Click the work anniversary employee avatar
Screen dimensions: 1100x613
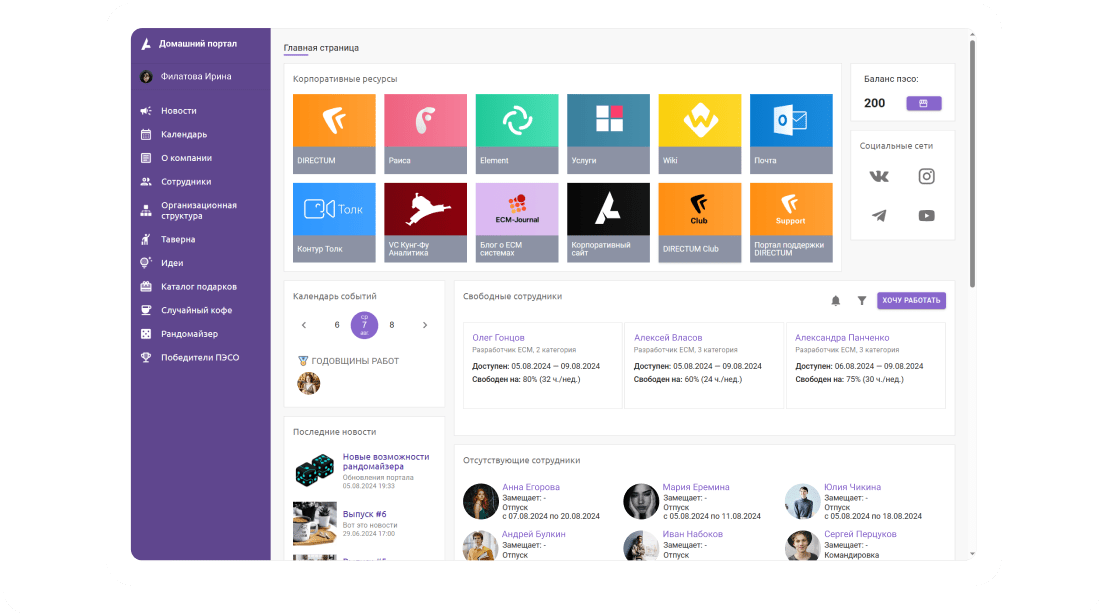click(309, 383)
